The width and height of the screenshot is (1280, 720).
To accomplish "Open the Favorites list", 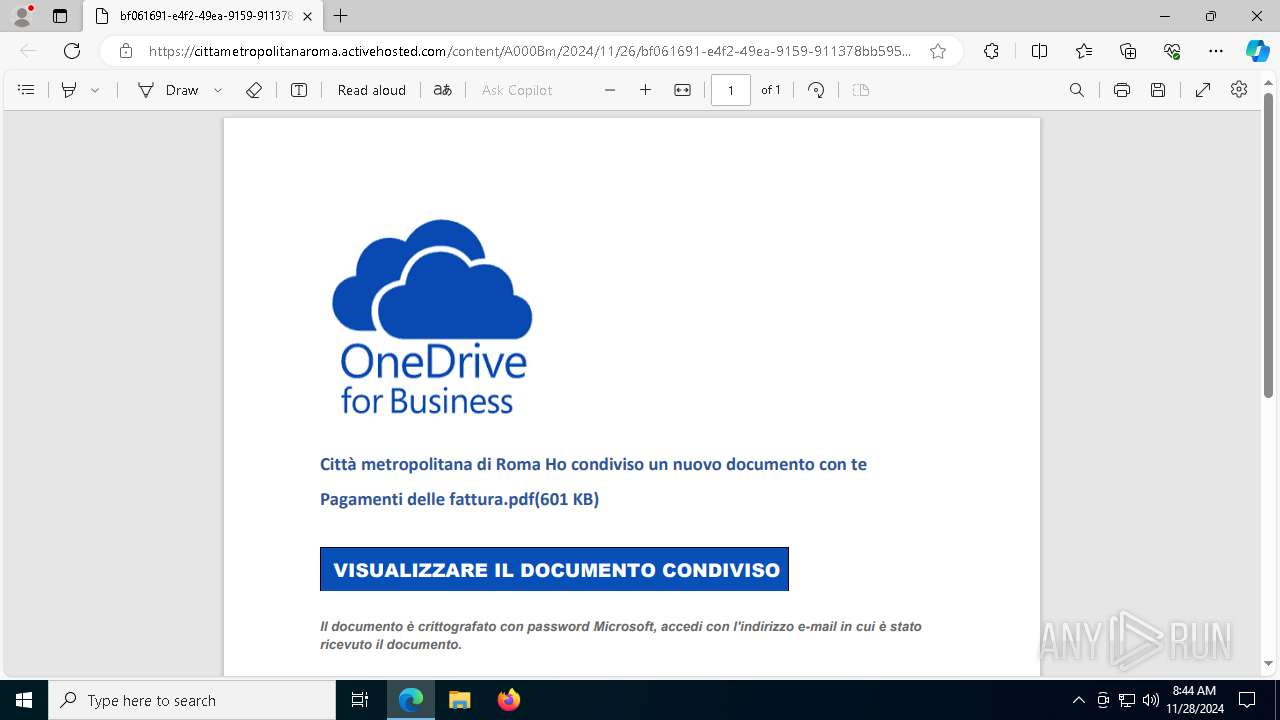I will pos(1084,51).
